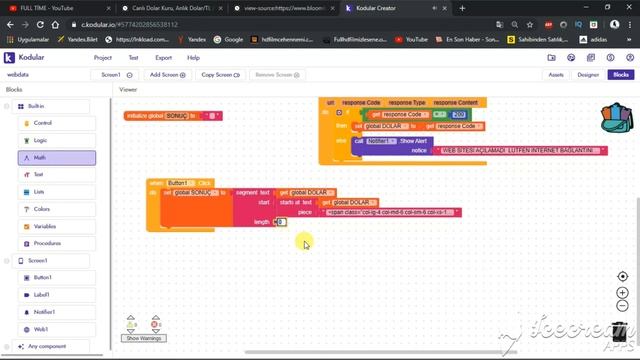The width and height of the screenshot is (640, 360).
Task: Select the Variables blocks drawer
Action: (57, 226)
